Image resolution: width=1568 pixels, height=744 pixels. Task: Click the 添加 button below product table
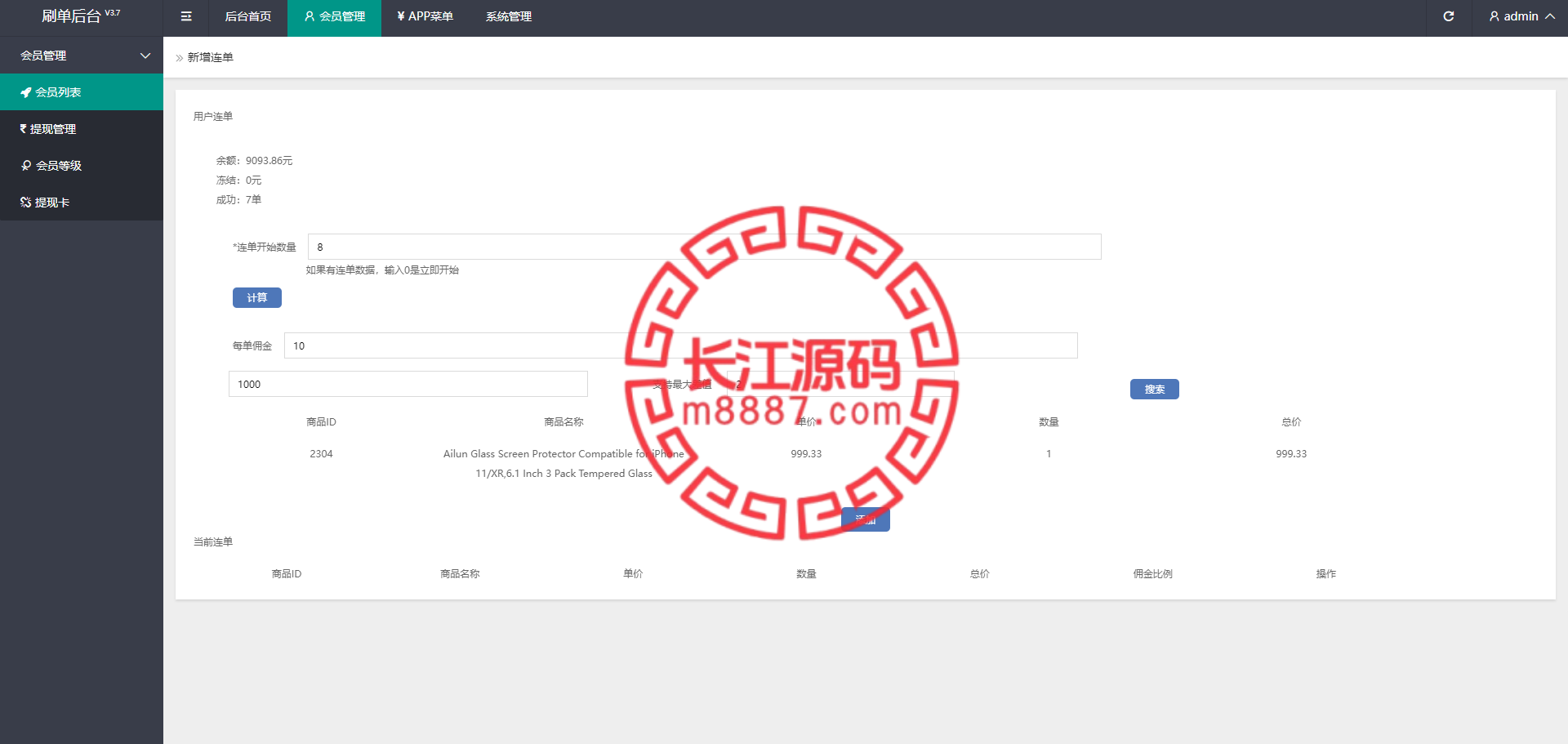tap(866, 519)
